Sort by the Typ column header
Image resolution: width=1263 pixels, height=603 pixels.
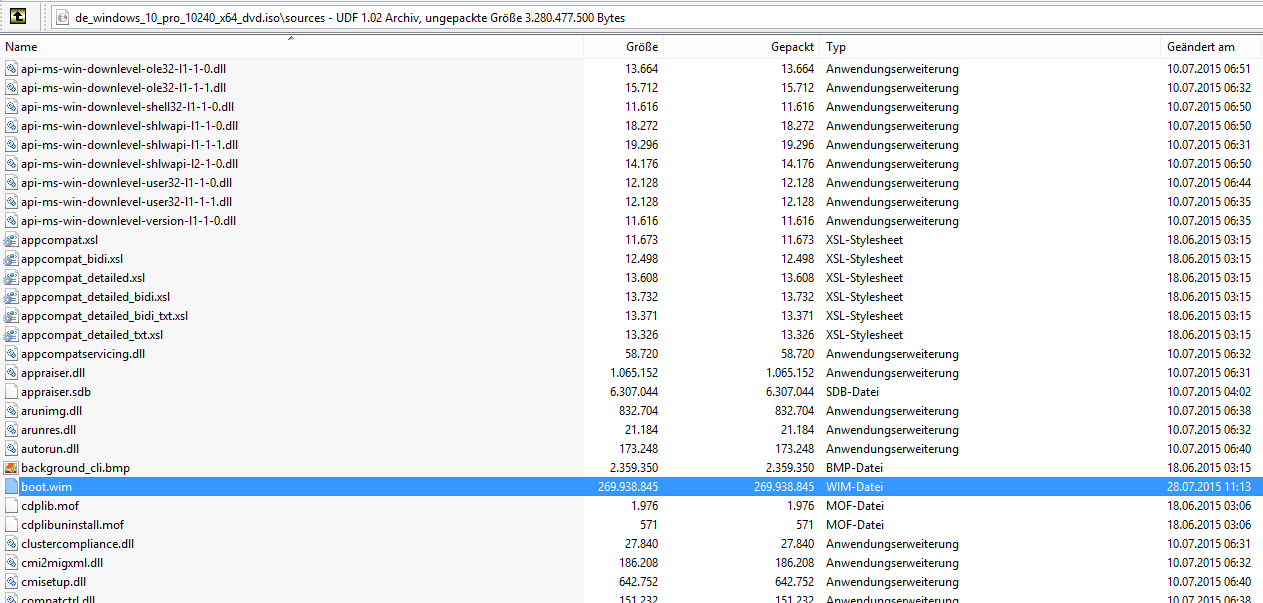pos(990,47)
